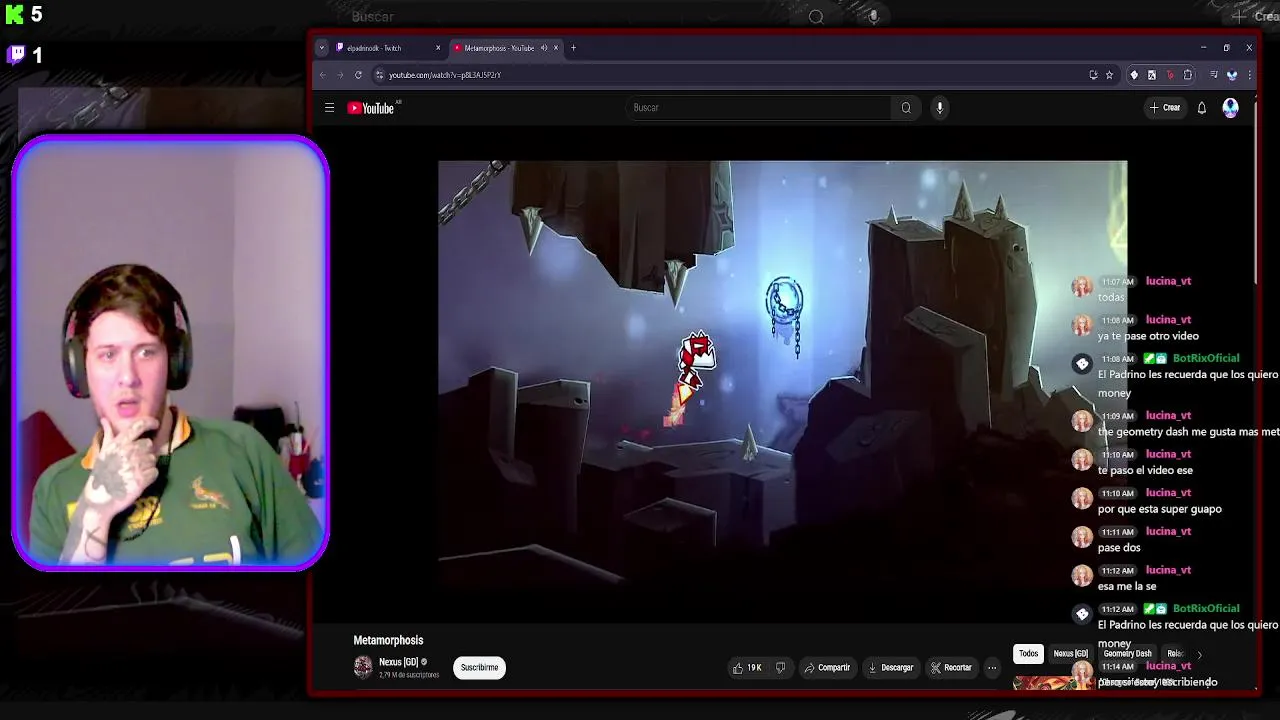The height and width of the screenshot is (720, 1280).
Task: Open more actions ellipsis below the video
Action: pos(992,668)
